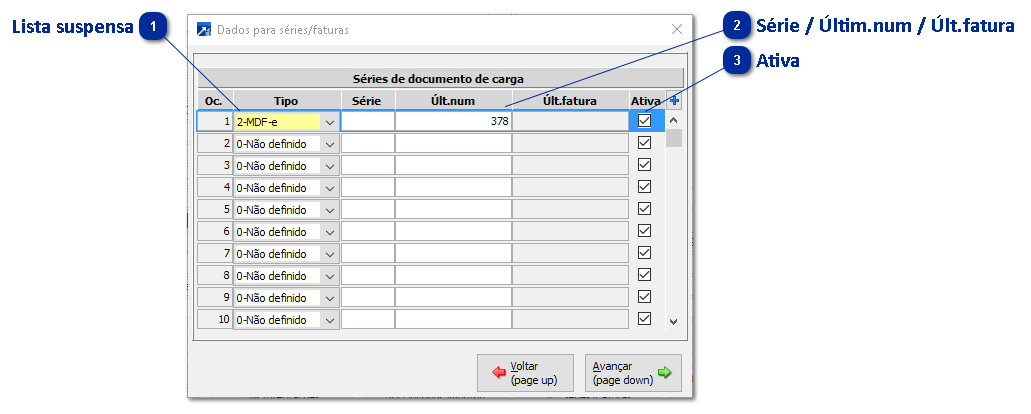Click the Últ.num field showing 378
Image resolution: width=1031 pixels, height=414 pixels.
pos(453,121)
